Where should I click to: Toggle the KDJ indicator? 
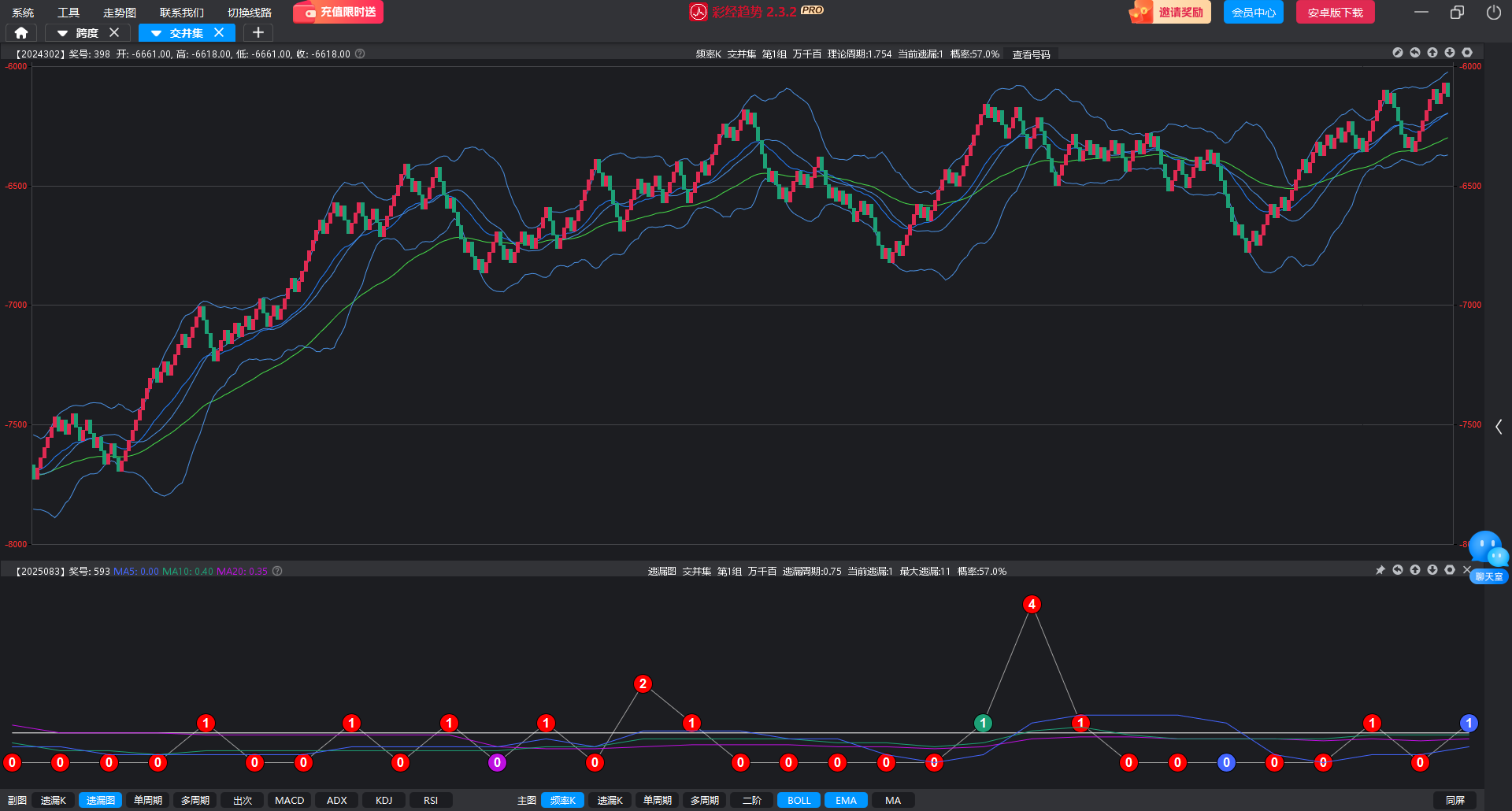click(x=384, y=800)
